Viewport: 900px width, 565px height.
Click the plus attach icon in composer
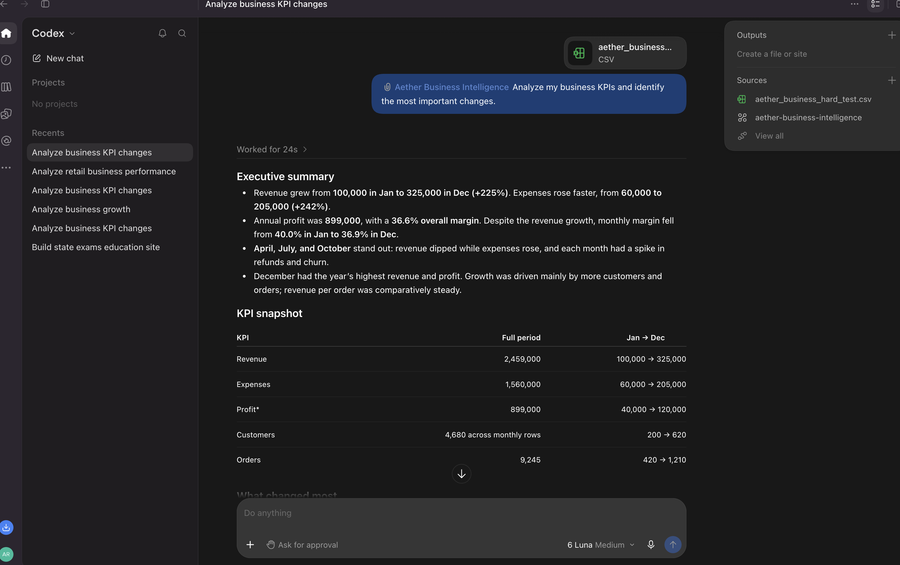(x=250, y=545)
